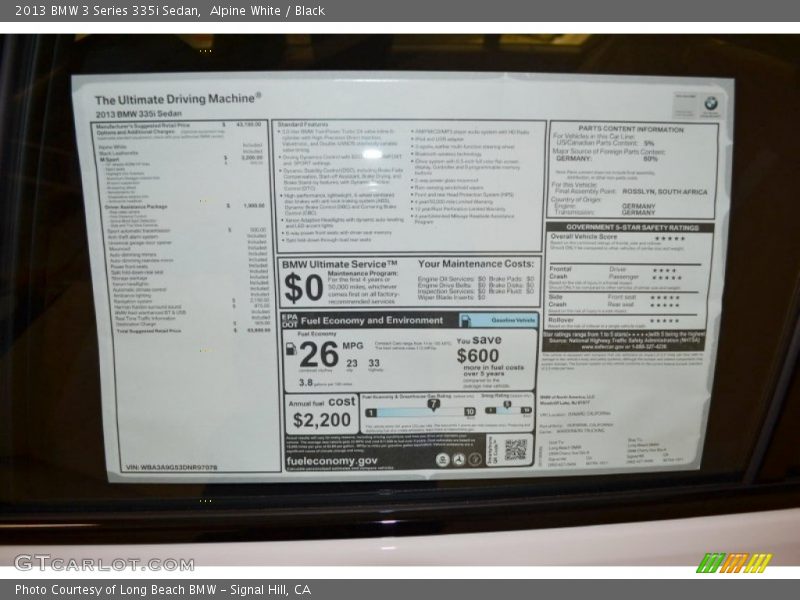Click 'Total Suggested Retail Price' line
This screenshot has height=600, width=800.
pyautogui.click(x=149, y=331)
